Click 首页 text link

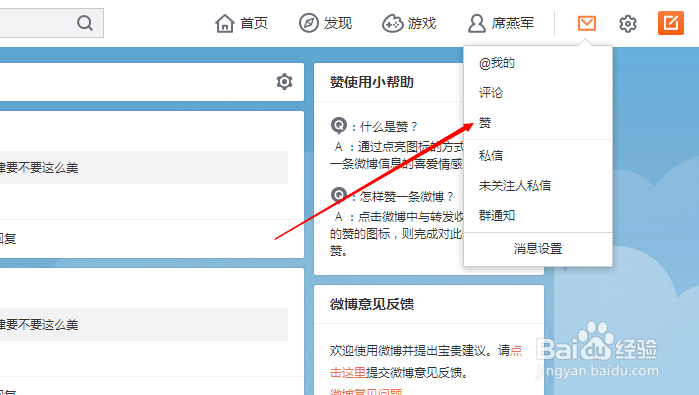pyautogui.click(x=254, y=23)
